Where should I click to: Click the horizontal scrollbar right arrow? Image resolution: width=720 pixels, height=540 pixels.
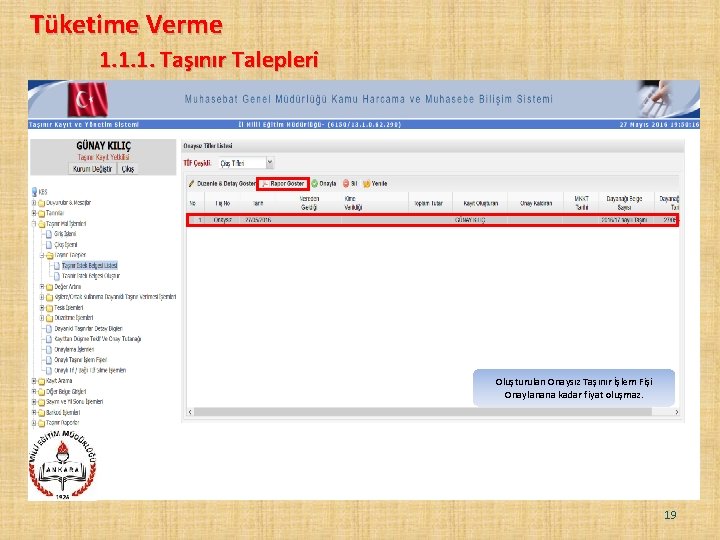(x=676, y=412)
